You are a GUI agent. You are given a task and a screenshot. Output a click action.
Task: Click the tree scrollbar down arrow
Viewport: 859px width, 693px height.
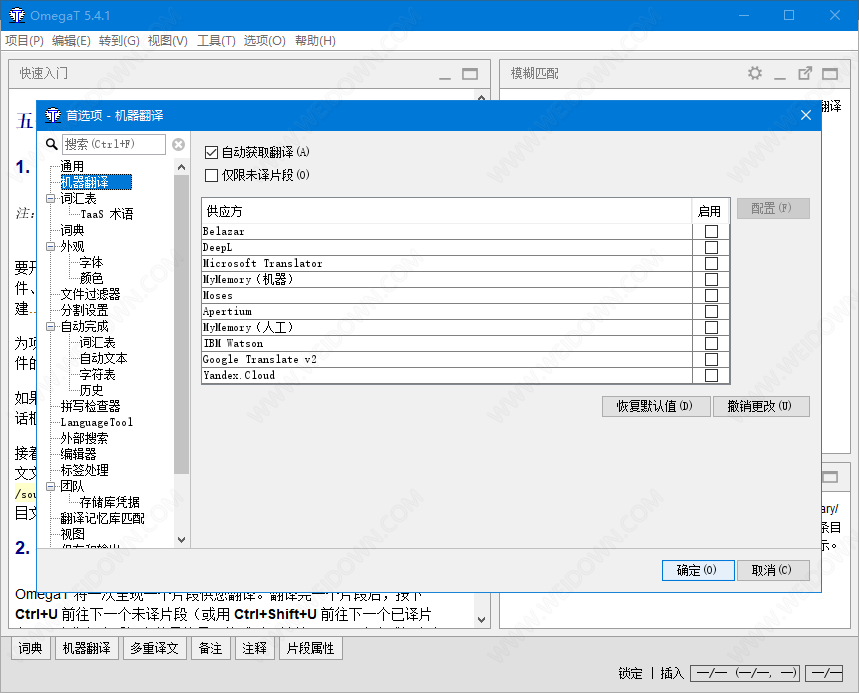click(181, 540)
